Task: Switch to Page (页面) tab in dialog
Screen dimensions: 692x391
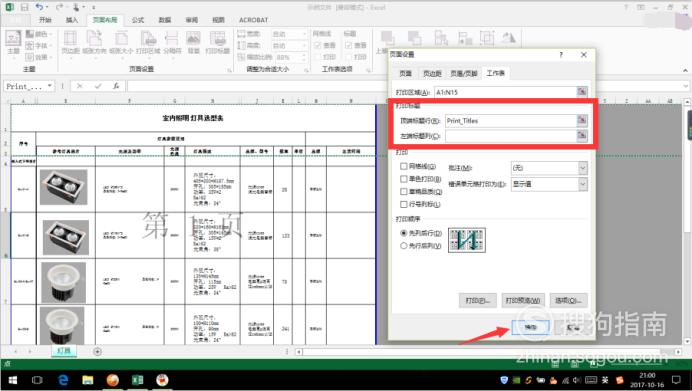Action: pos(405,73)
